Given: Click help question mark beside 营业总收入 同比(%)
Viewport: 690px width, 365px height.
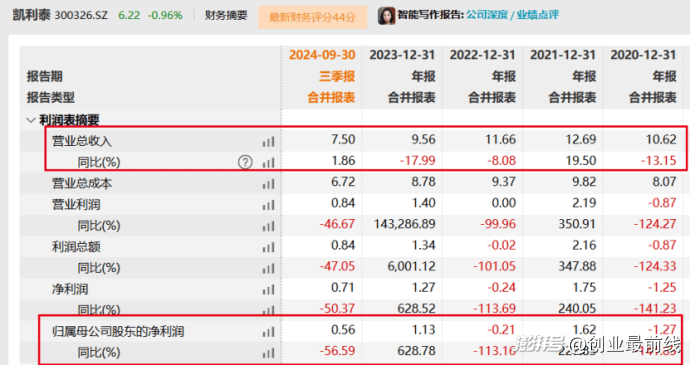Looking at the screenshot, I should point(245,162).
